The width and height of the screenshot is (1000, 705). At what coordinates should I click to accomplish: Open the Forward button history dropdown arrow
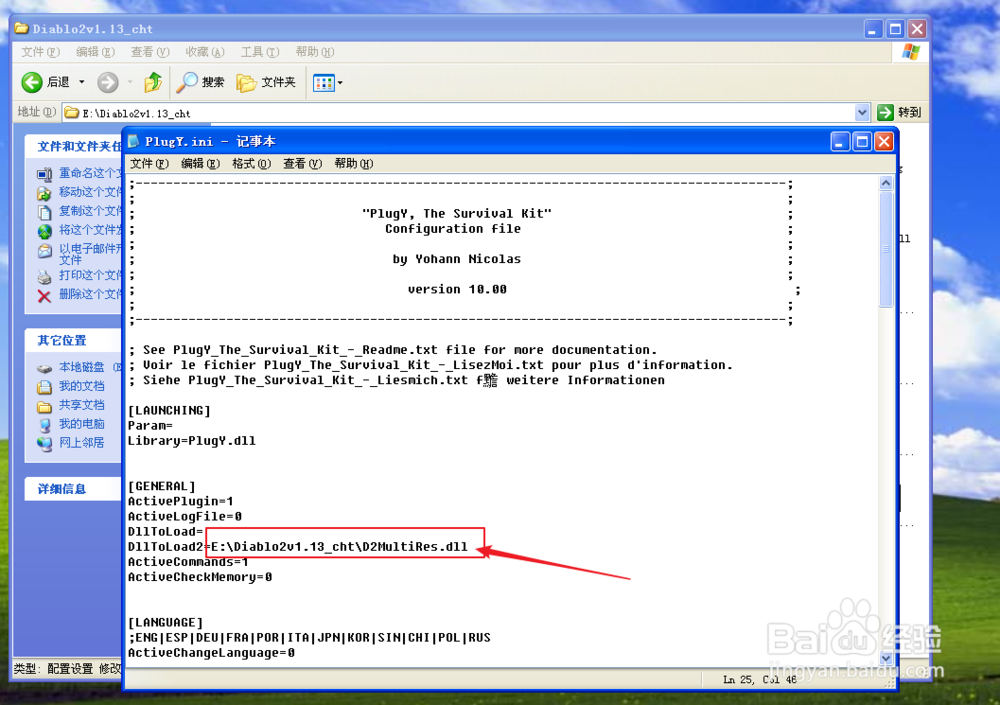[x=130, y=82]
